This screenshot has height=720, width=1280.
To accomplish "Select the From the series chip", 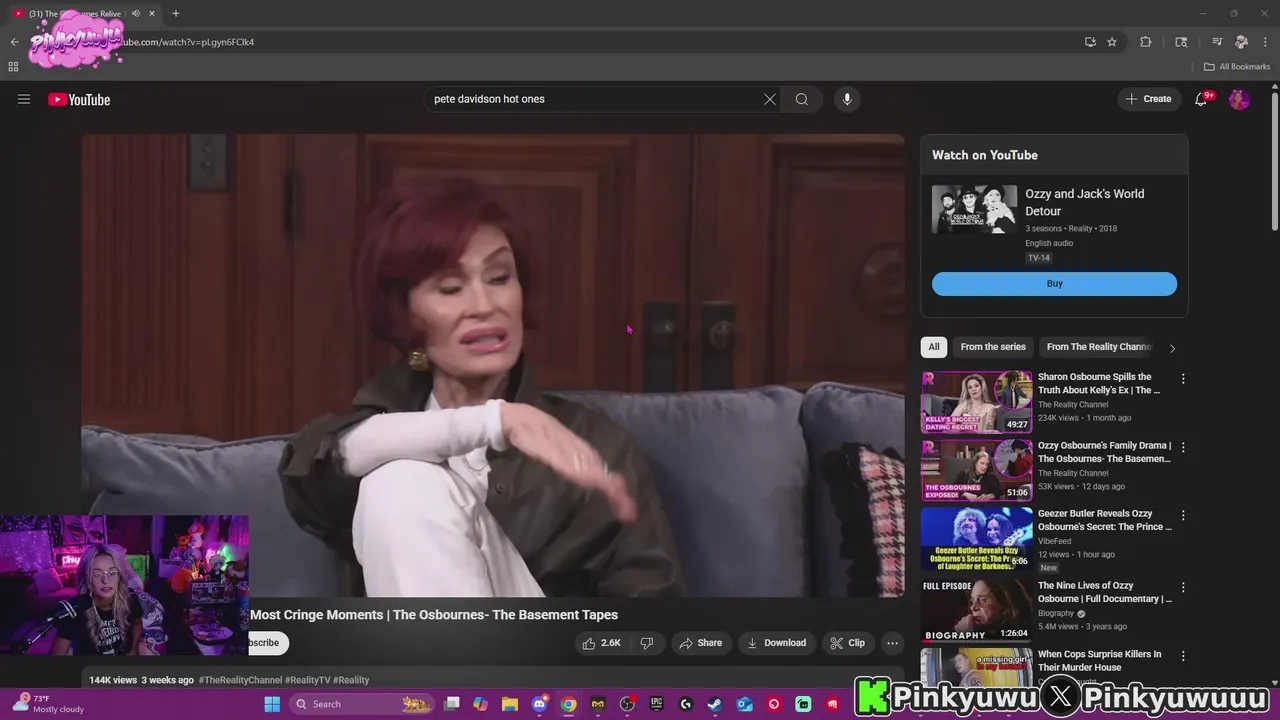I will point(993,347).
